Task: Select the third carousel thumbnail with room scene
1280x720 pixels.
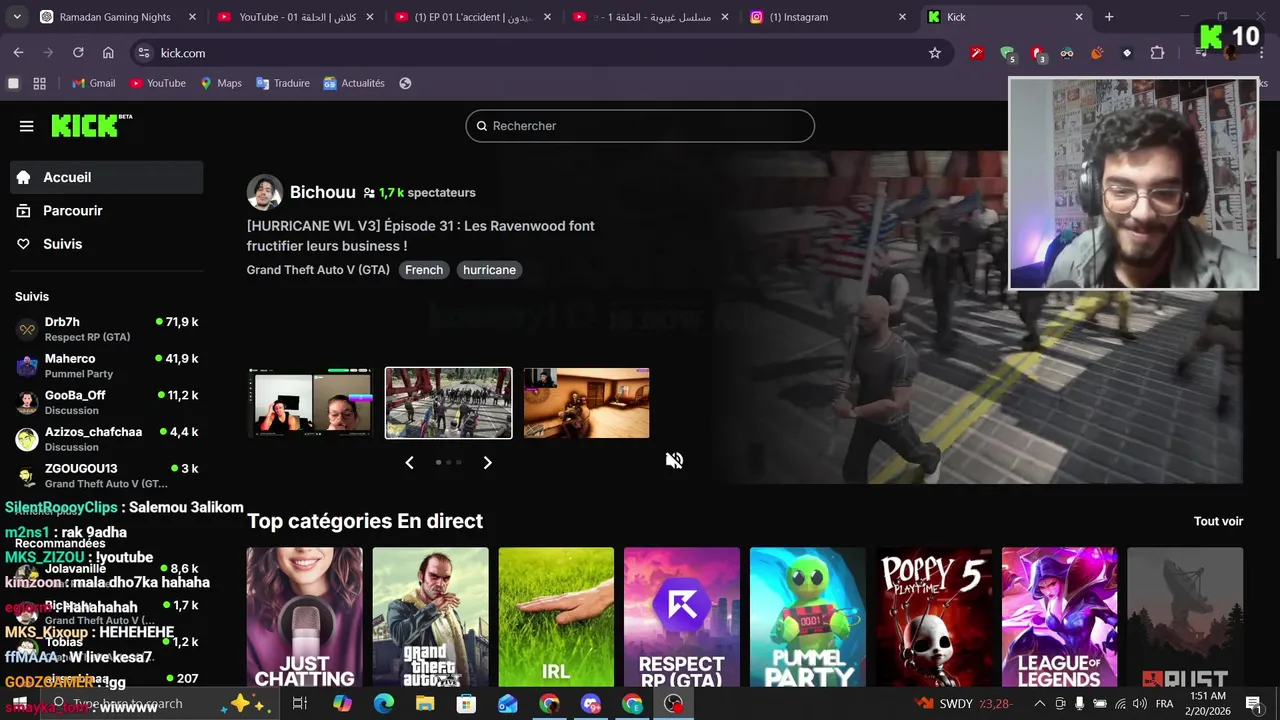Action: 587,403
